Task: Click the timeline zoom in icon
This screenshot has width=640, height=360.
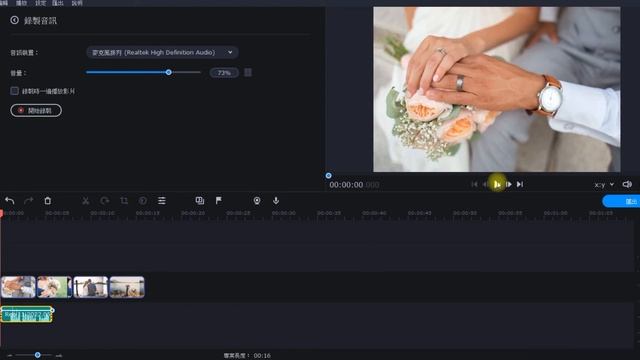Action: [59, 356]
